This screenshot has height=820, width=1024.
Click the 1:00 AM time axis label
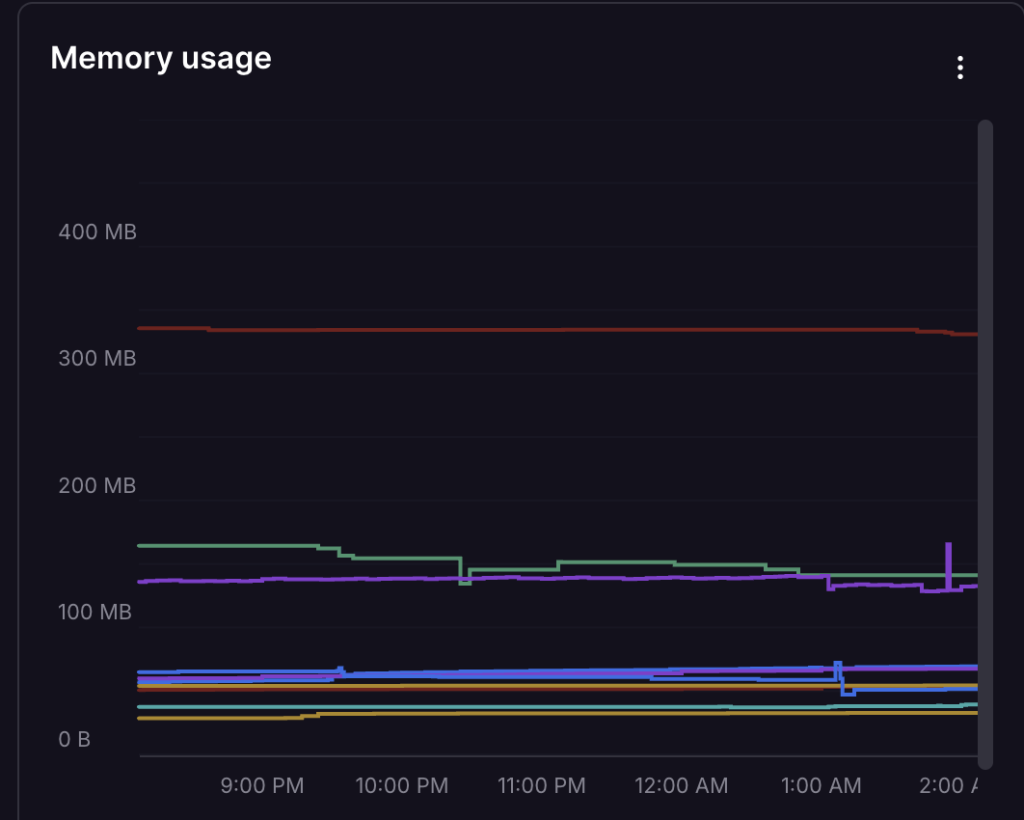(821, 785)
